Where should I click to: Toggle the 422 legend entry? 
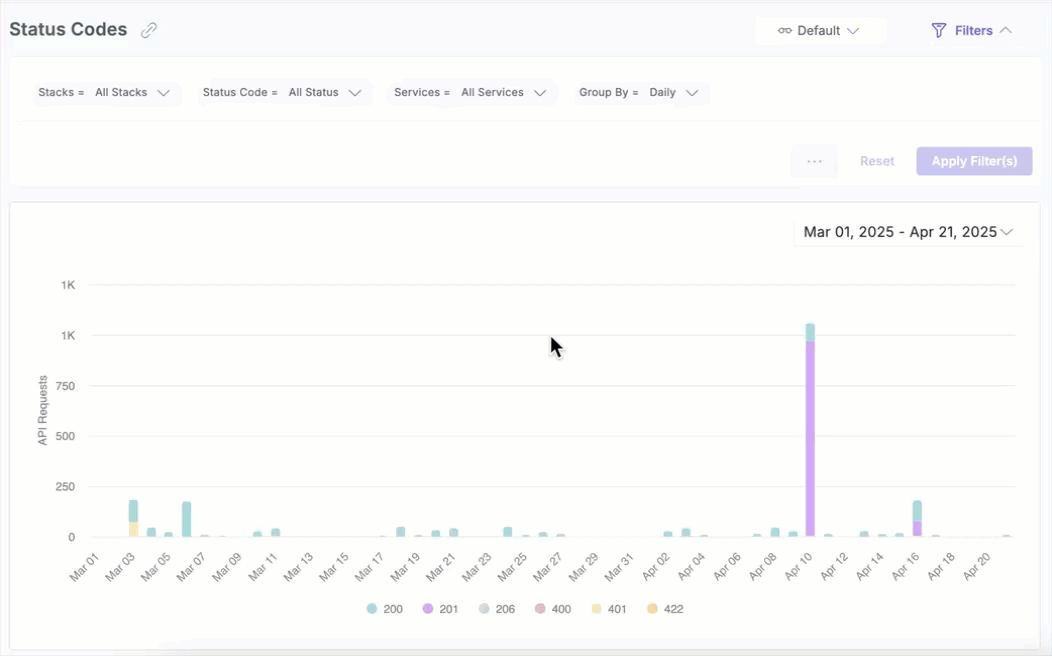tap(665, 608)
